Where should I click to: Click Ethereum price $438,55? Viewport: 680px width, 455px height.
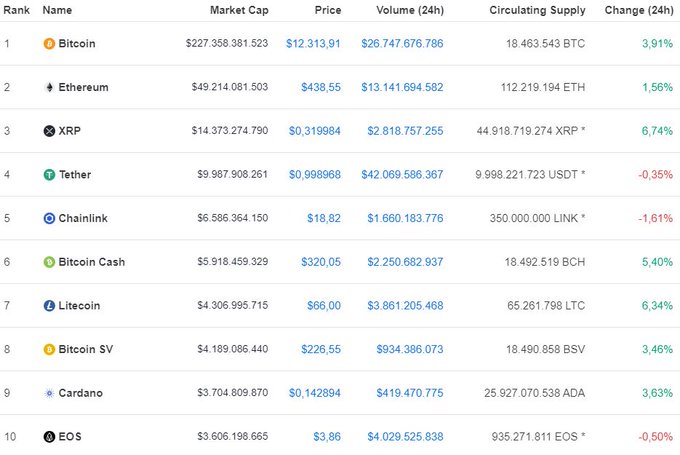pos(321,88)
